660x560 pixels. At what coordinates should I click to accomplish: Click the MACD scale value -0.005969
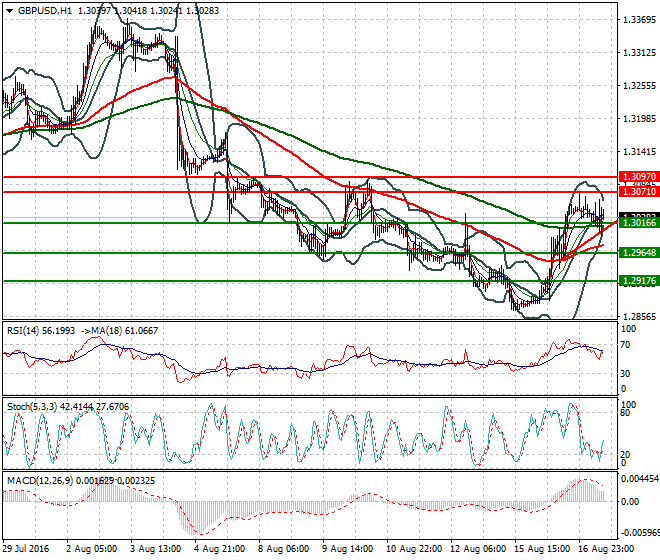640,533
